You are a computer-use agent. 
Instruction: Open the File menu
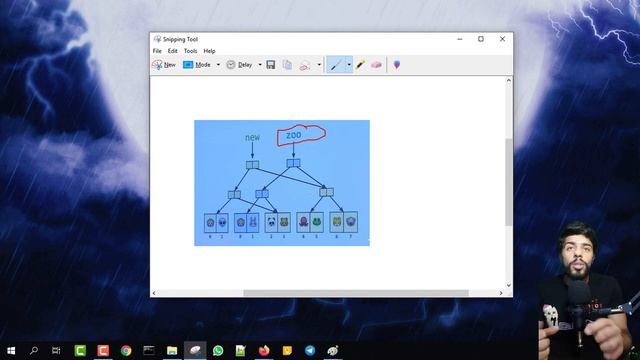click(157, 51)
